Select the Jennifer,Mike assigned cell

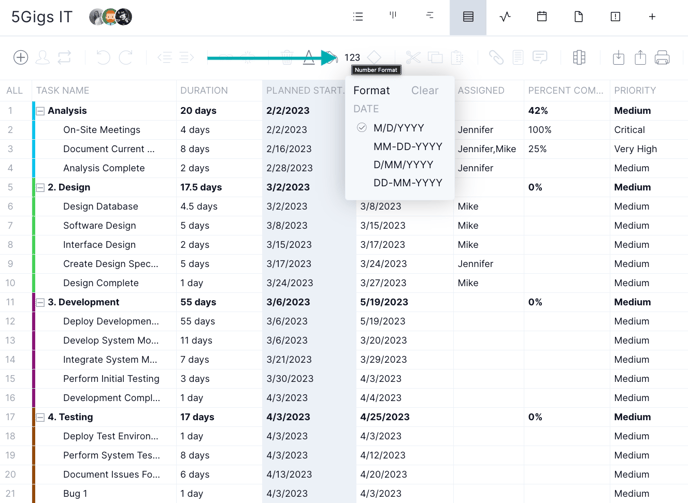[487, 149]
